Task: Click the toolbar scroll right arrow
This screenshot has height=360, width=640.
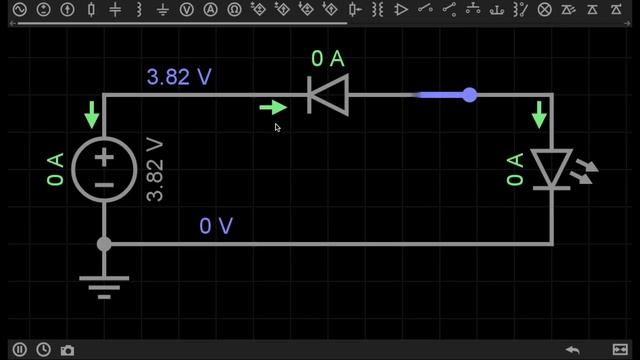Action: (628, 24)
